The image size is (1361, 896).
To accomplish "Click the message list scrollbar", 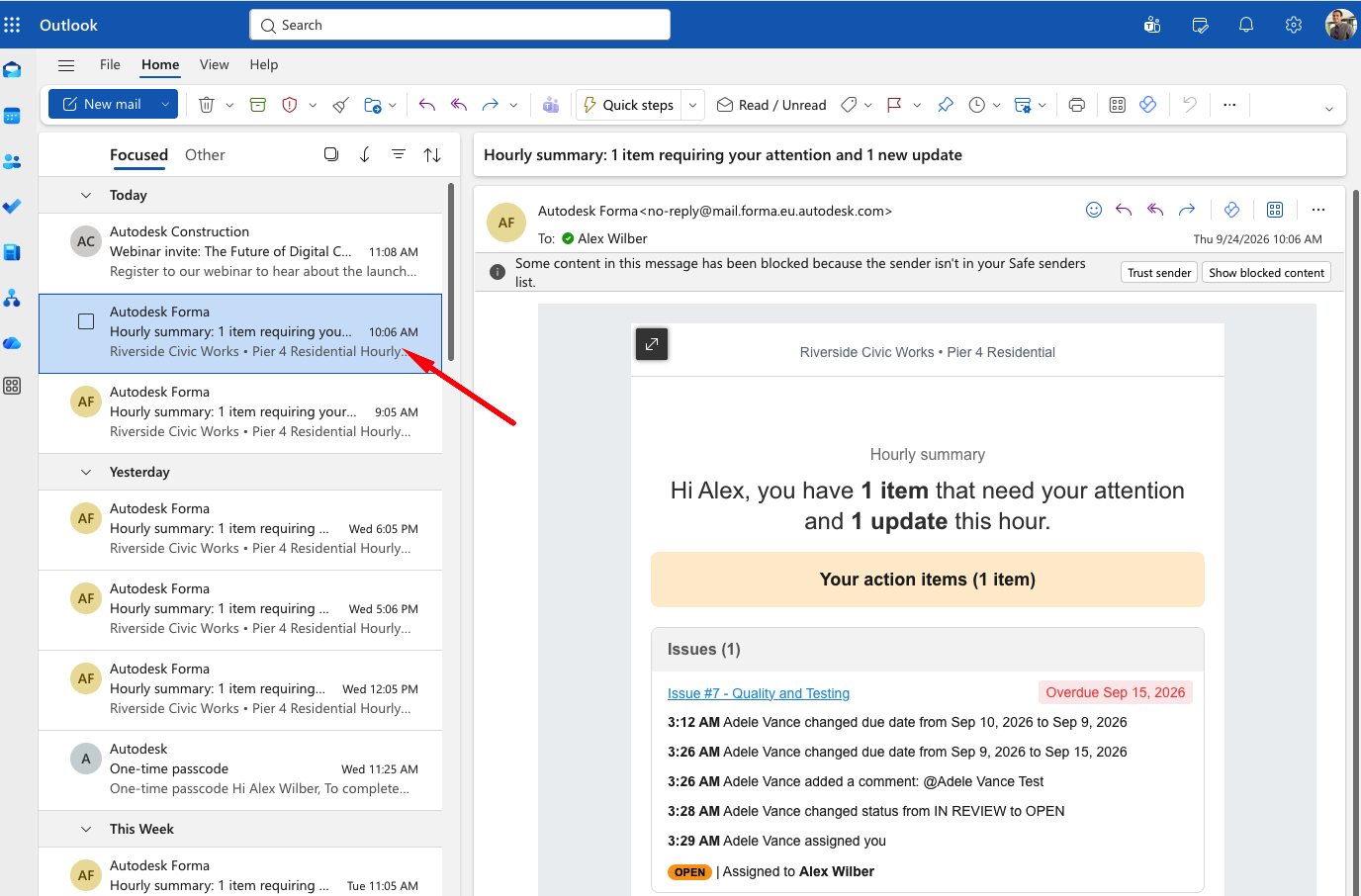I will click(451, 272).
